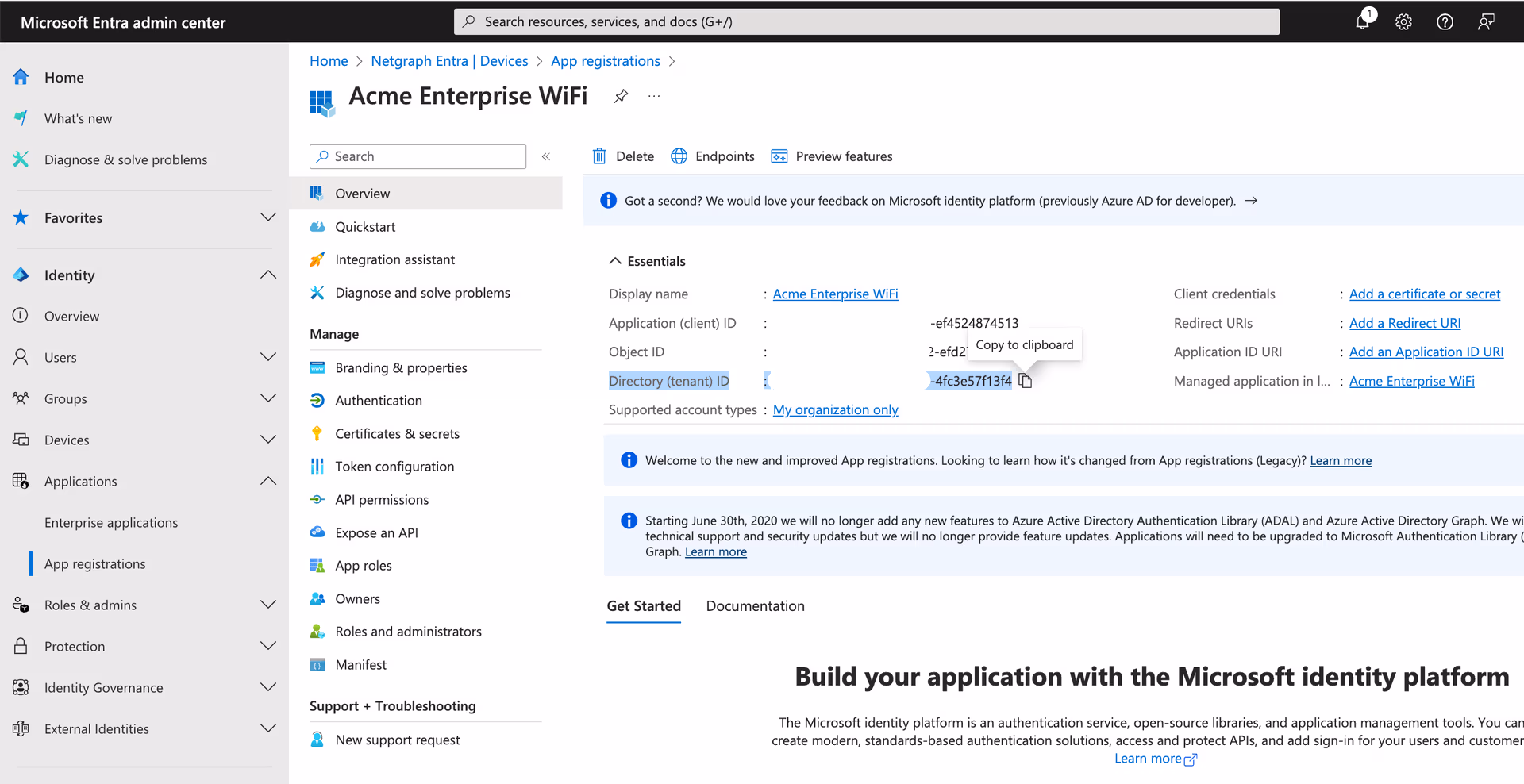This screenshot has height=784, width=1524.
Task: Collapse the app menu with double chevron
Action: (546, 156)
